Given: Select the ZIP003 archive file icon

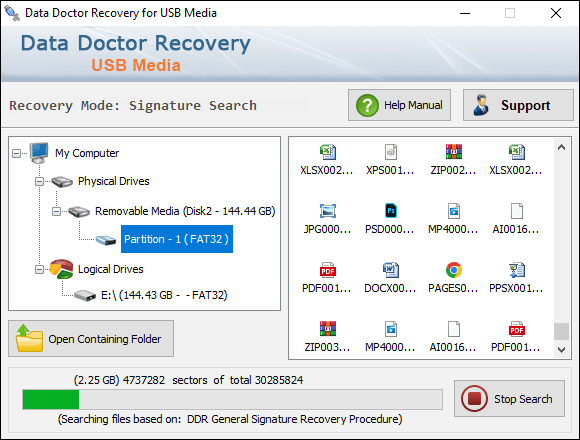Looking at the screenshot, I should click(328, 329).
